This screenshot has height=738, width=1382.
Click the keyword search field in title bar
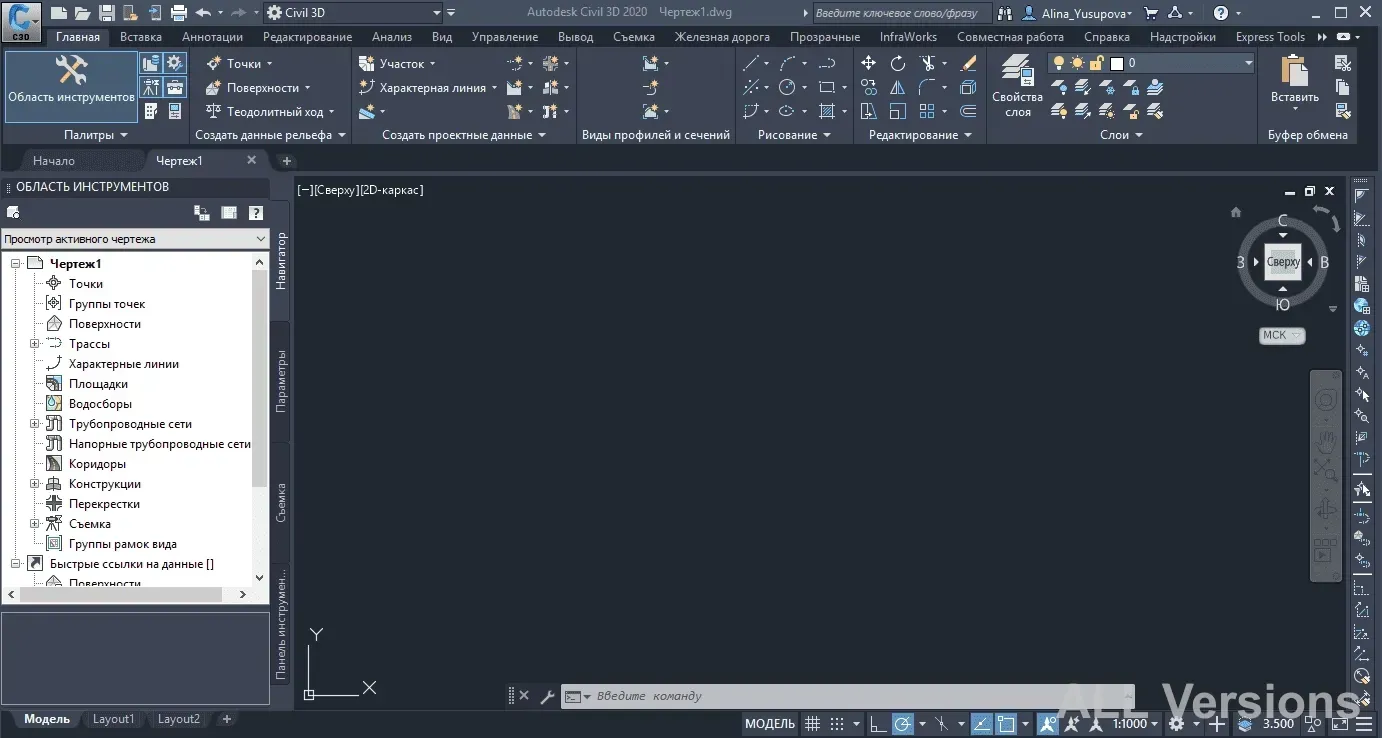(902, 13)
